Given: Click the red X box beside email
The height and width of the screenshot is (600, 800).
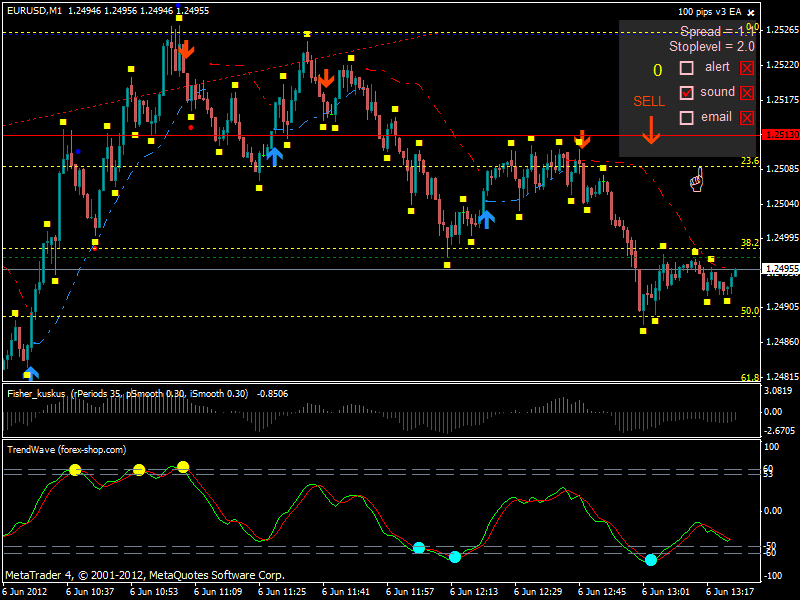Looking at the screenshot, I should 747,118.
